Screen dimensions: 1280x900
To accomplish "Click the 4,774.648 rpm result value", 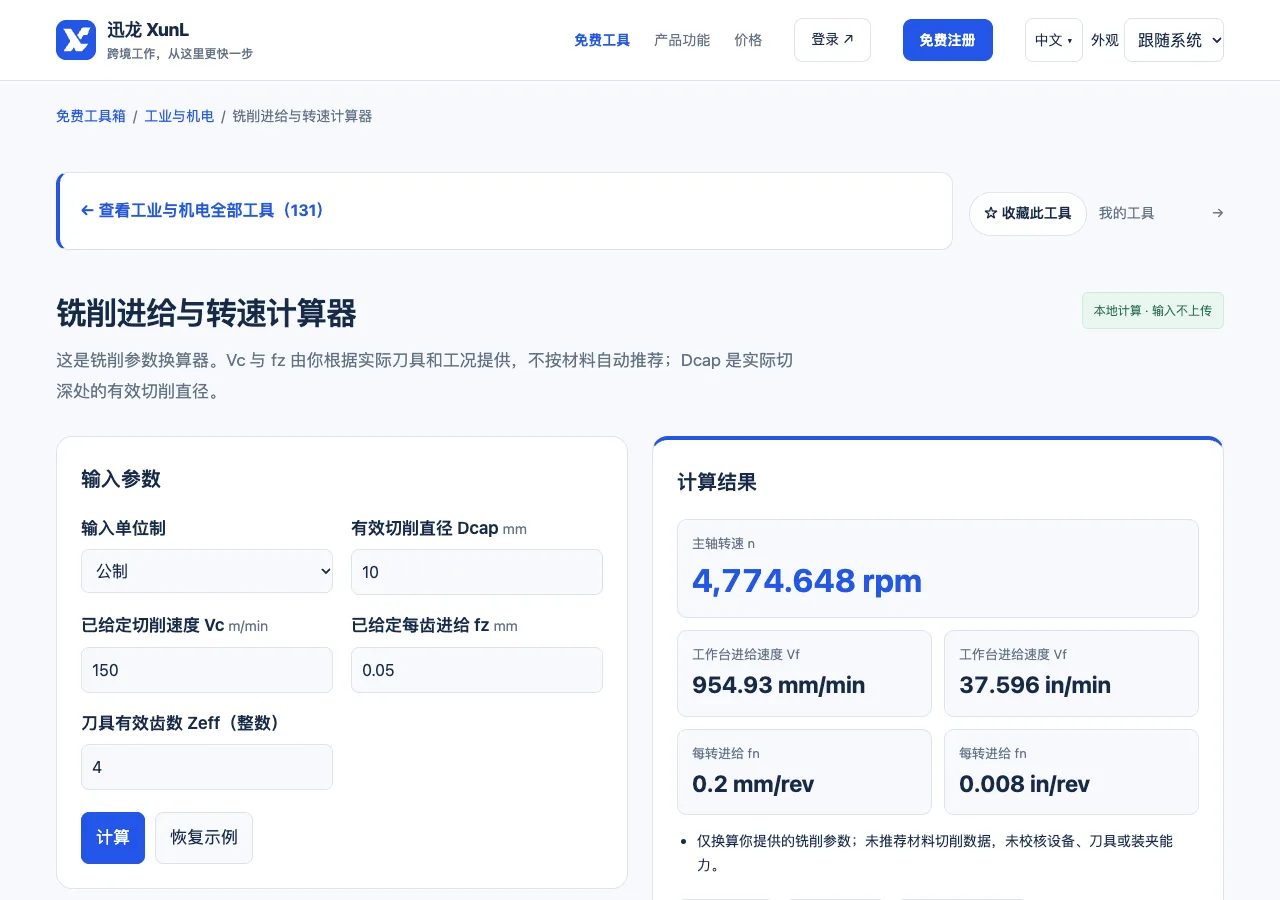I will (x=807, y=581).
